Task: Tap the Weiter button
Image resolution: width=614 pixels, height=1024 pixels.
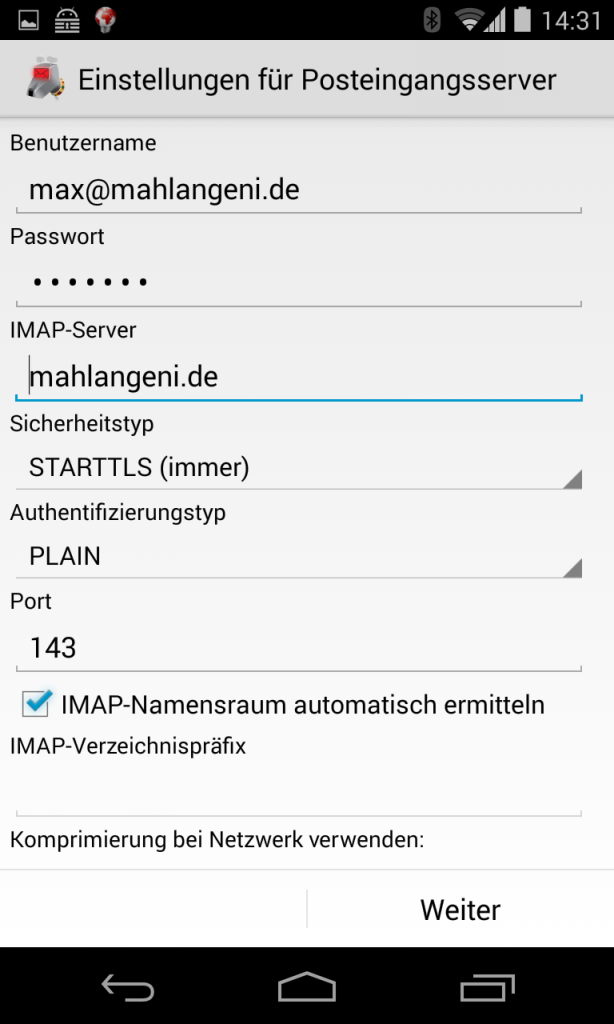Action: [460, 910]
